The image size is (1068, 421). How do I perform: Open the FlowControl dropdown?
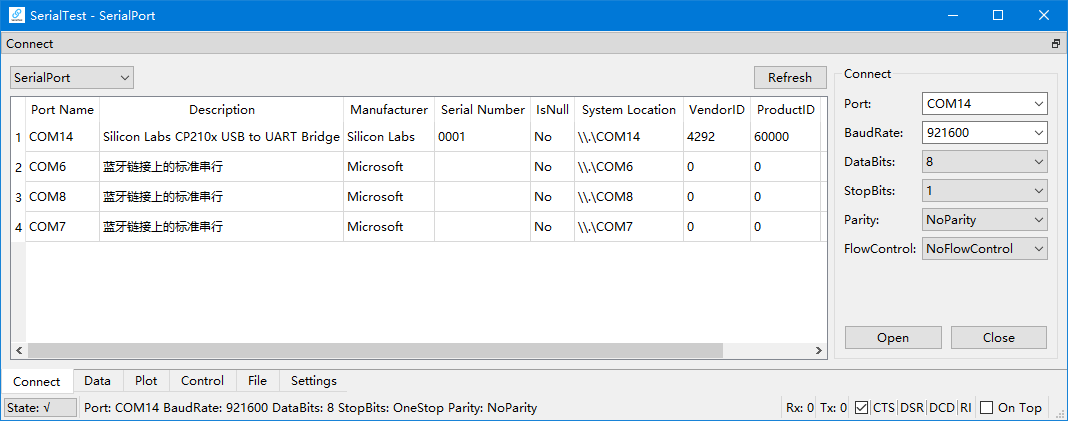(x=984, y=249)
